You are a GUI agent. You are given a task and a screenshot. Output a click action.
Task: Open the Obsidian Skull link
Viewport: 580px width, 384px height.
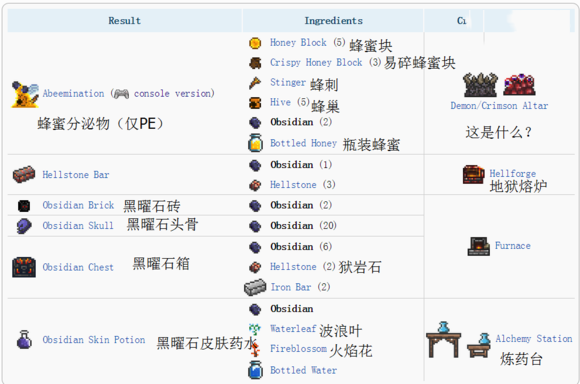[x=78, y=225]
